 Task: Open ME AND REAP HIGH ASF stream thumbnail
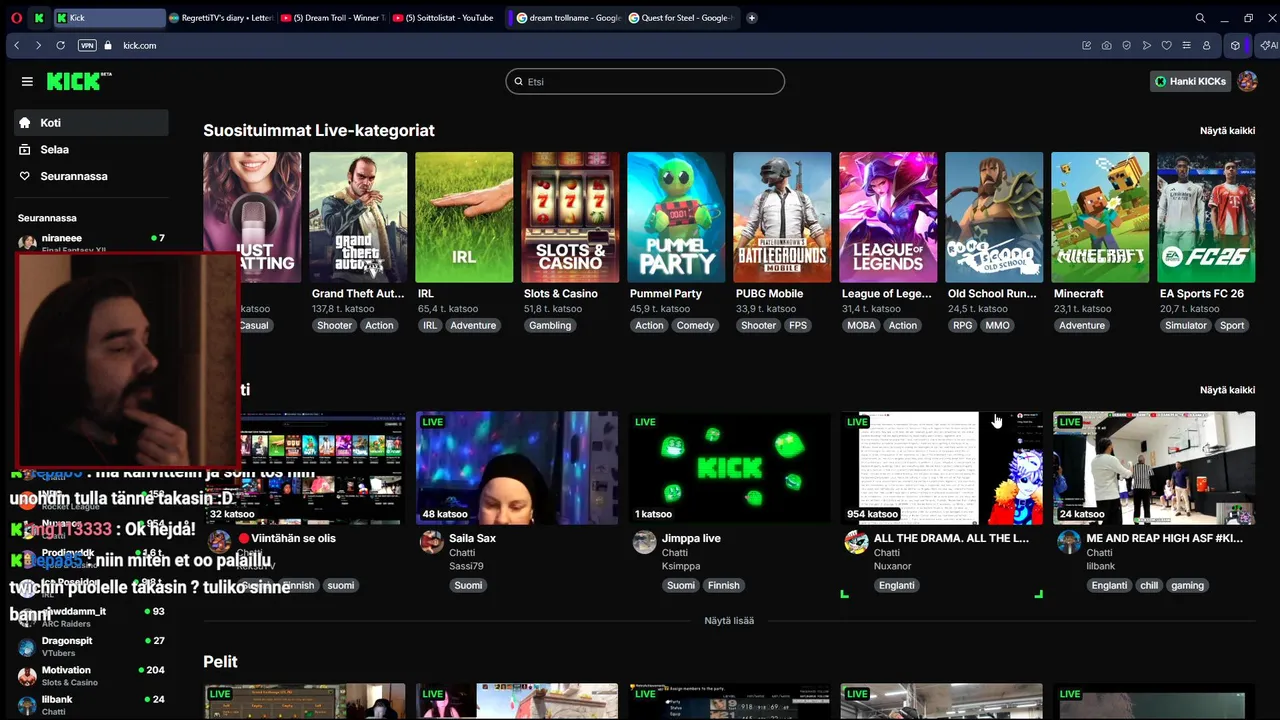pos(1154,468)
